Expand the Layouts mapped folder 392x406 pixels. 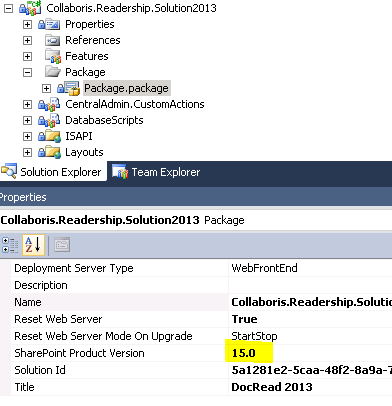(x=27, y=152)
